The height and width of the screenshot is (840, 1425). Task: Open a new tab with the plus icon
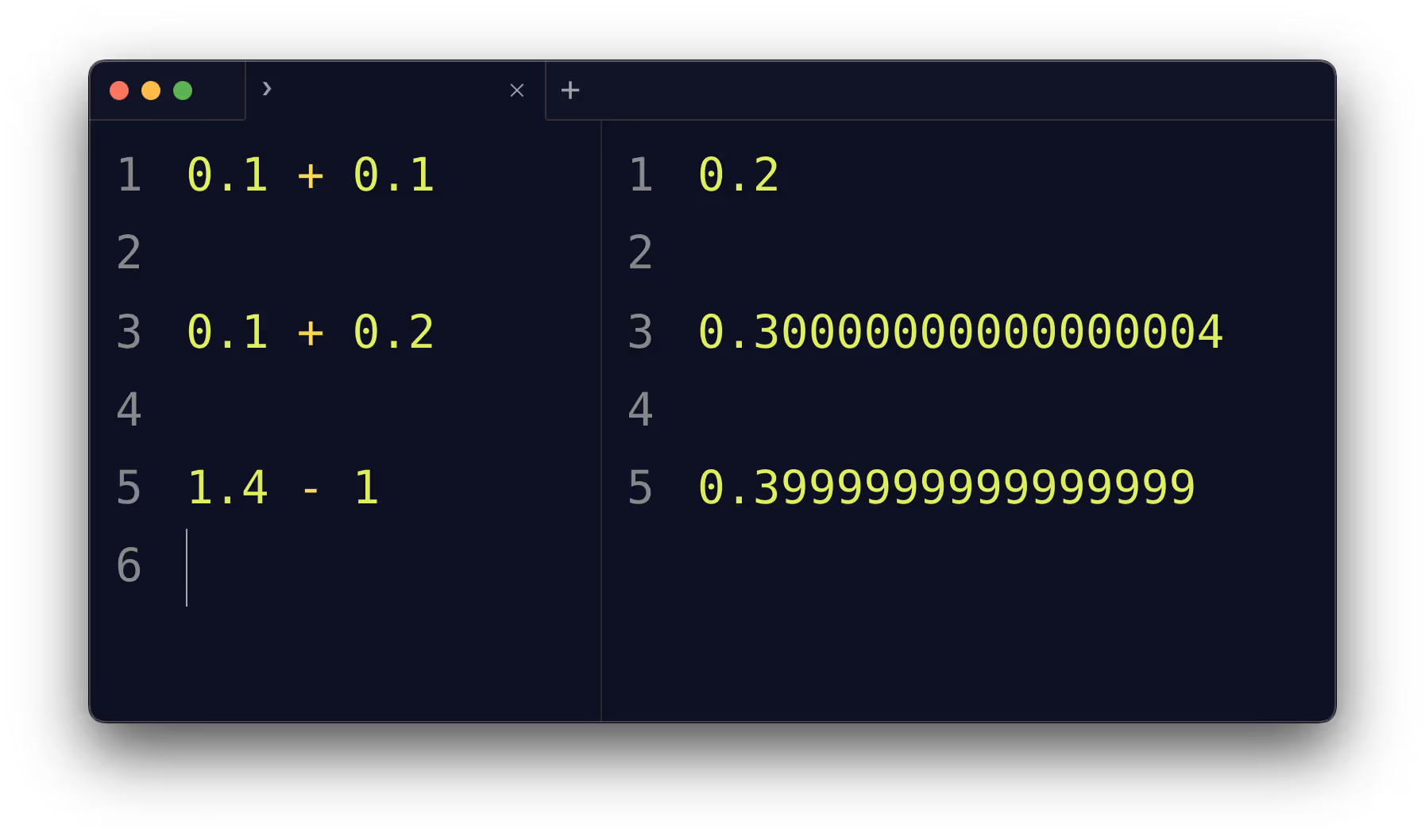coord(570,90)
